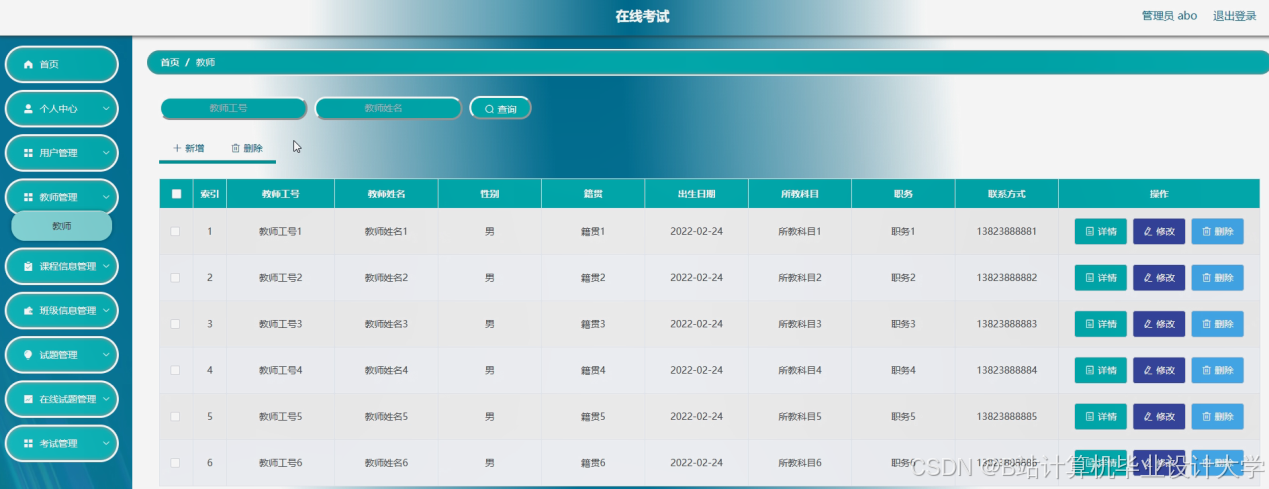Click the pencil edit icon in row 教师工号4
This screenshot has width=1269, height=489.
1148,371
